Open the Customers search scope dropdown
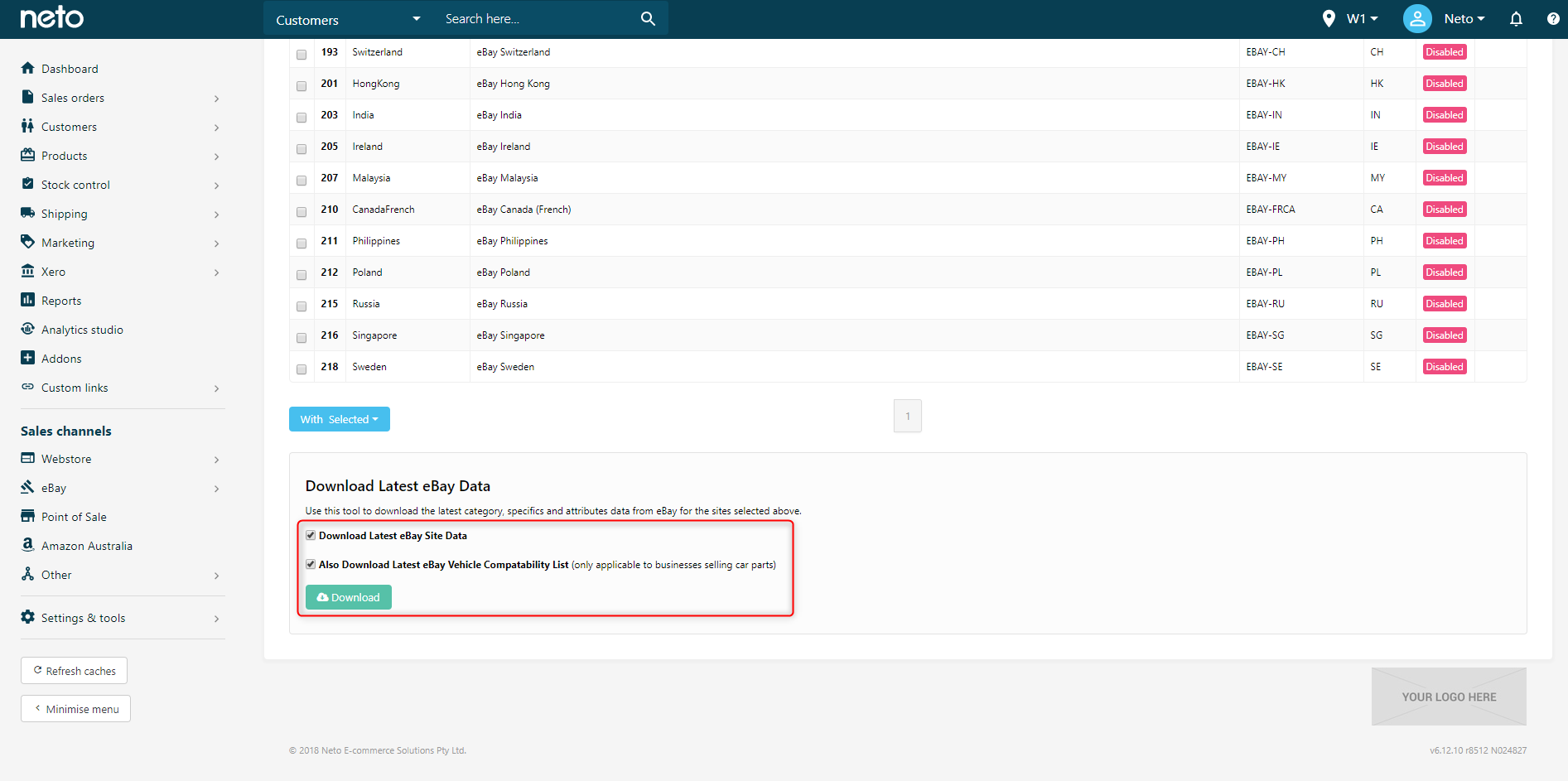1568x781 pixels. 348,19
